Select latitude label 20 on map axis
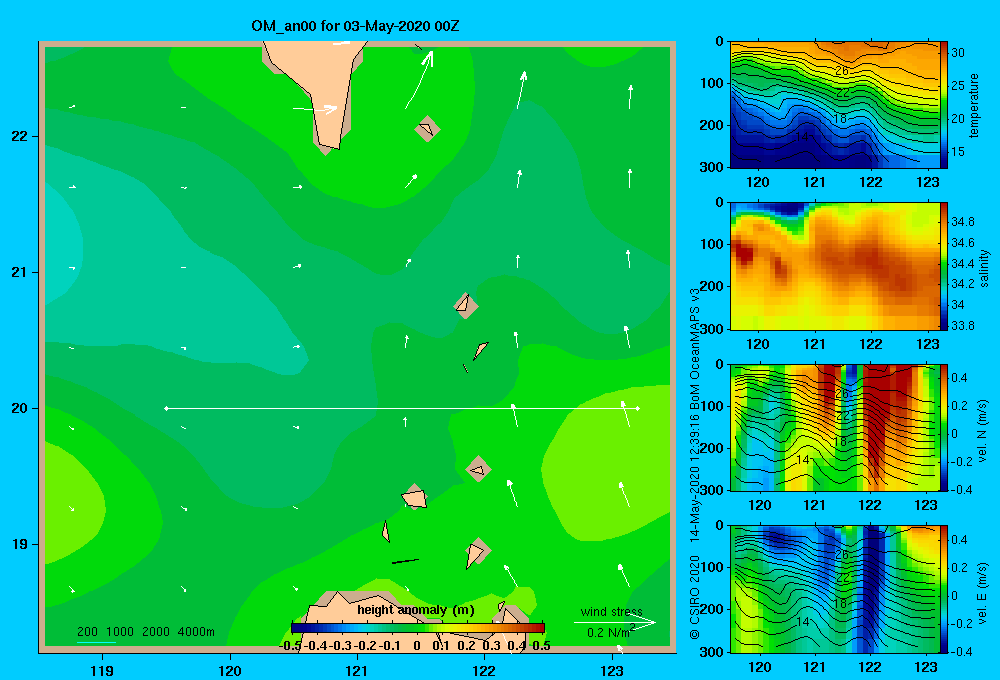Screen dimensions: 1000x680 pyautogui.click(x=20, y=408)
